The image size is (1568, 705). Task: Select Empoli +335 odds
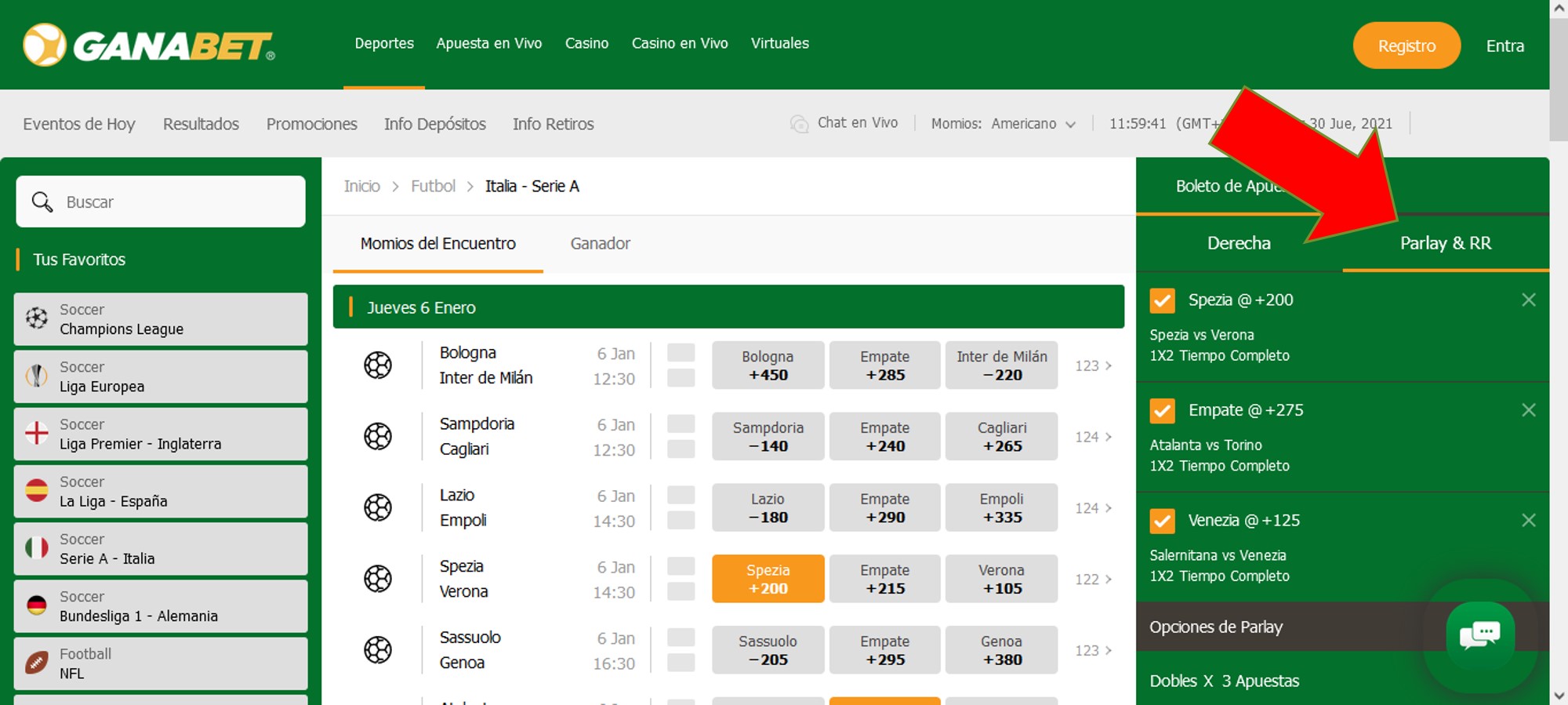pyautogui.click(x=1001, y=507)
